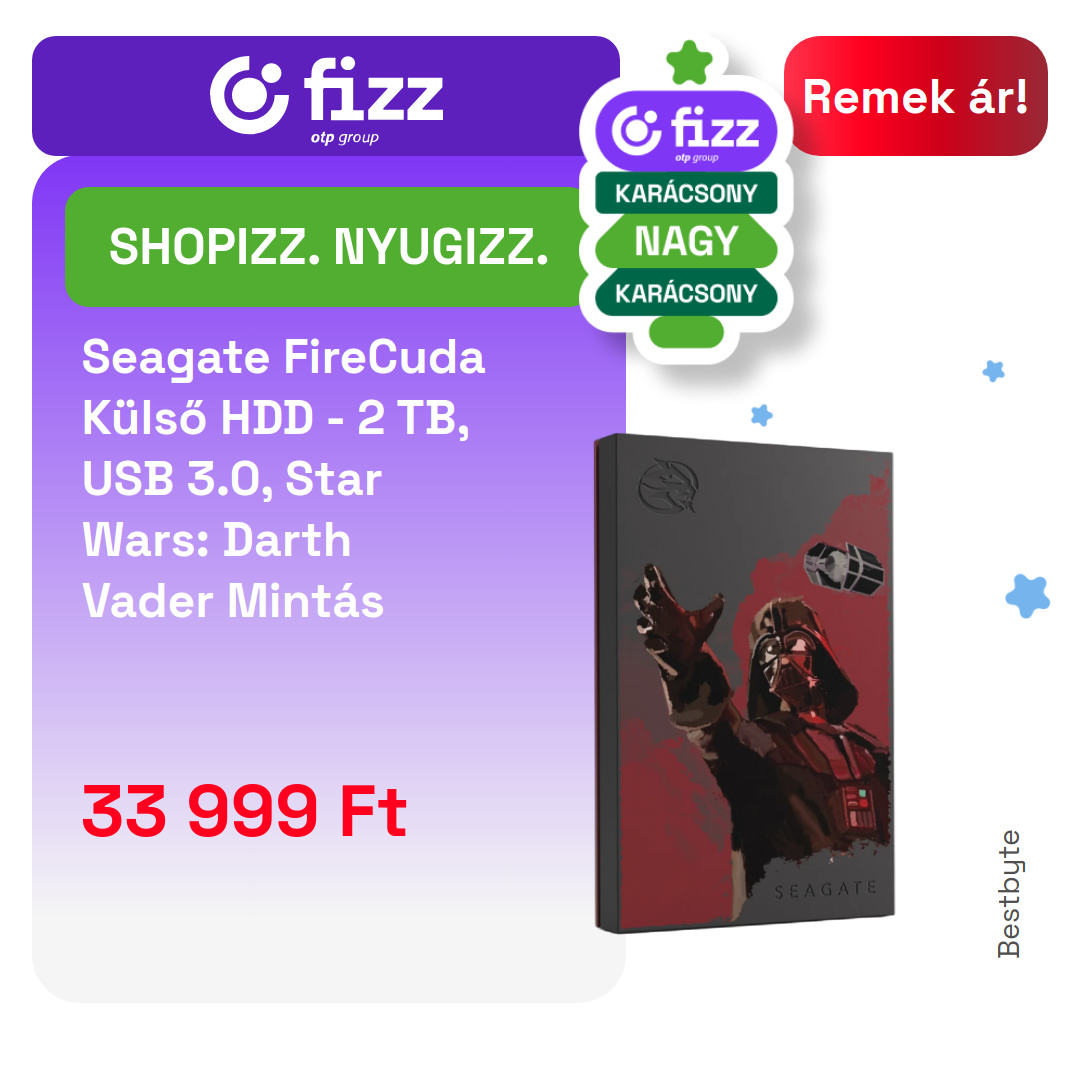This screenshot has width=1080, height=1080.
Task: Click the 33 999 Ft price
Action: [245, 811]
